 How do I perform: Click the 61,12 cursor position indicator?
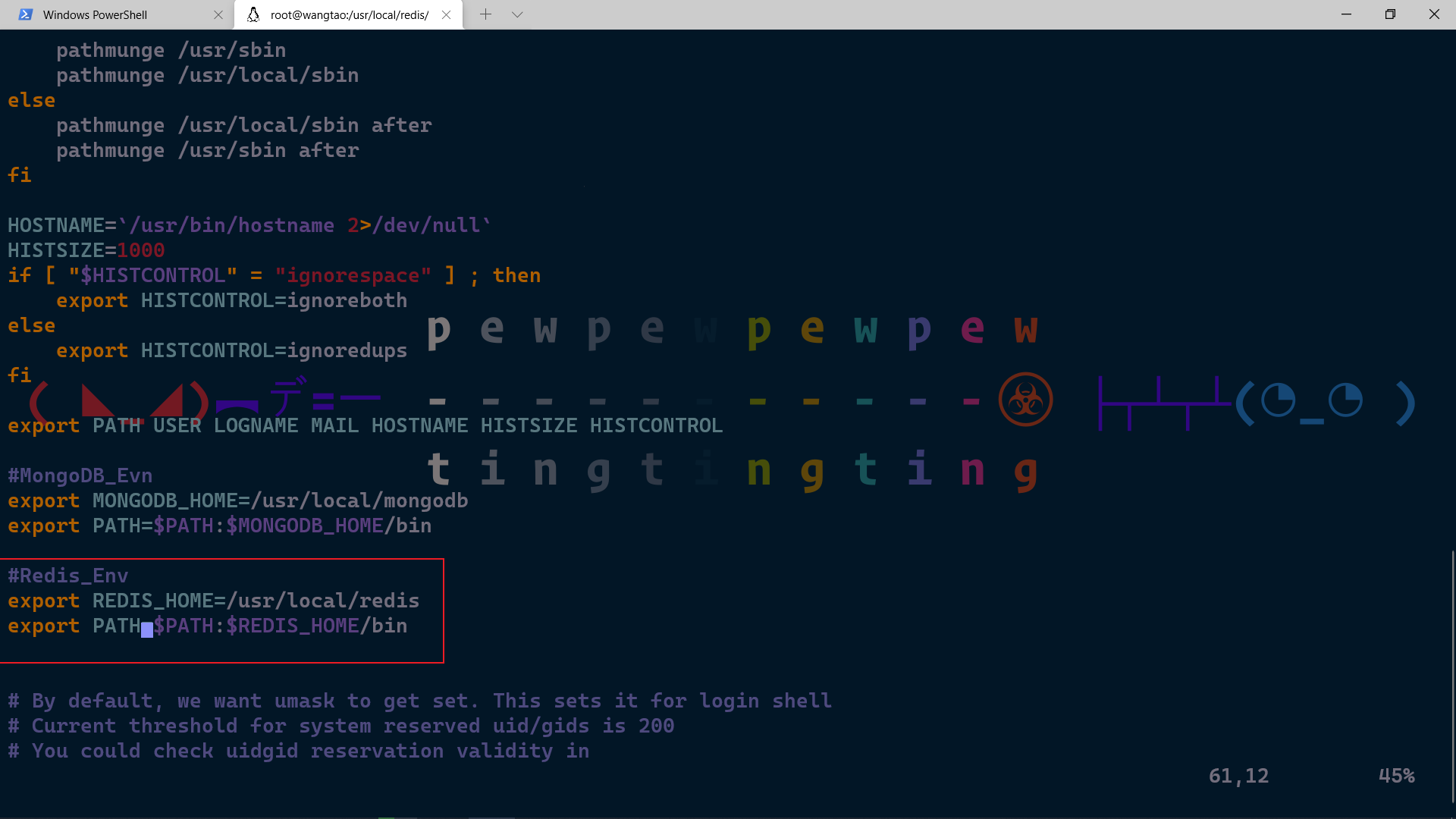(1238, 776)
